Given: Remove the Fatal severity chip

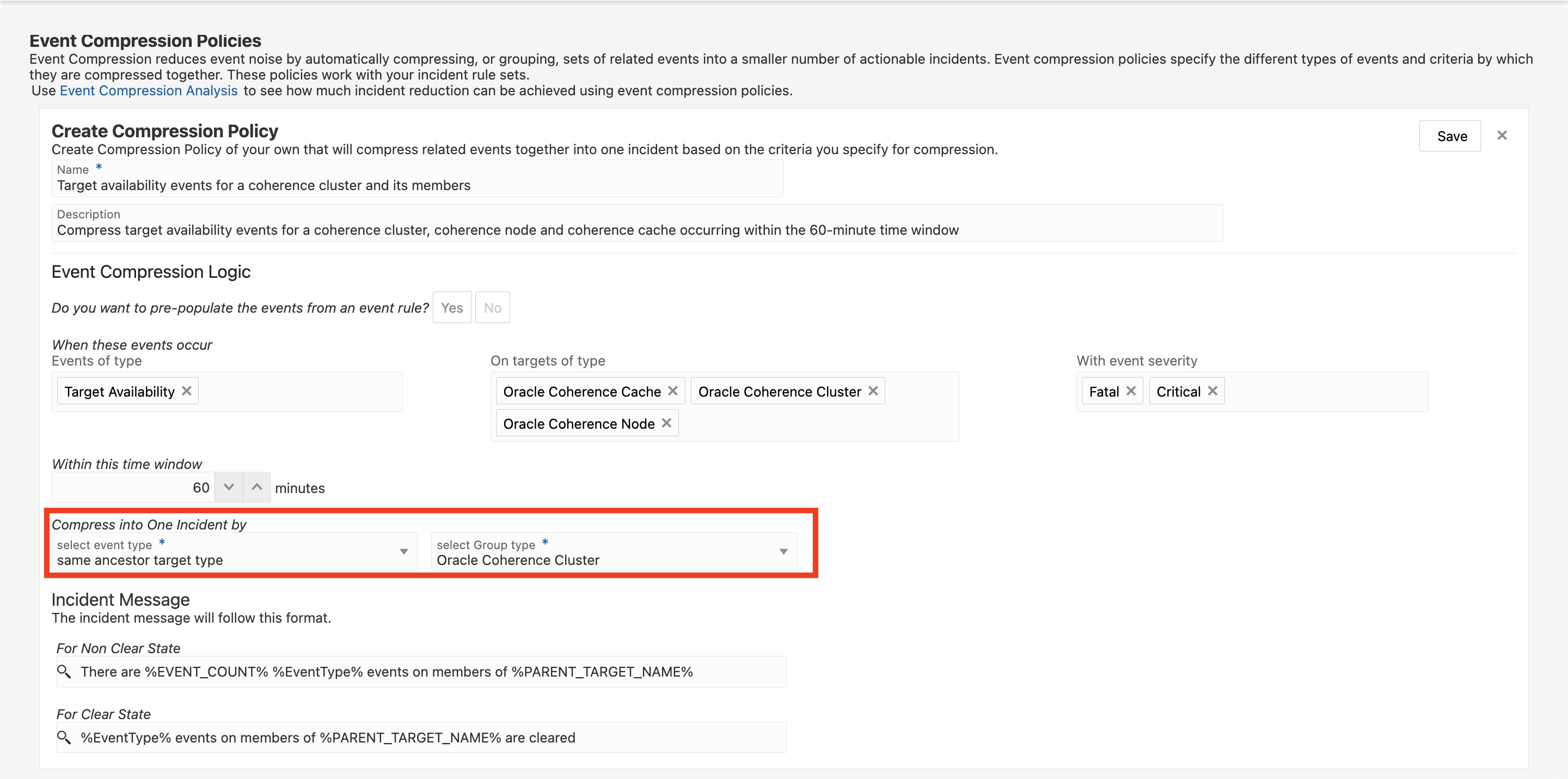Looking at the screenshot, I should pyautogui.click(x=1131, y=391).
